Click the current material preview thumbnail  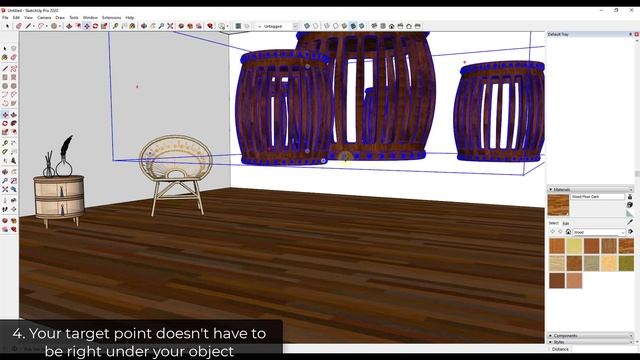click(x=558, y=205)
